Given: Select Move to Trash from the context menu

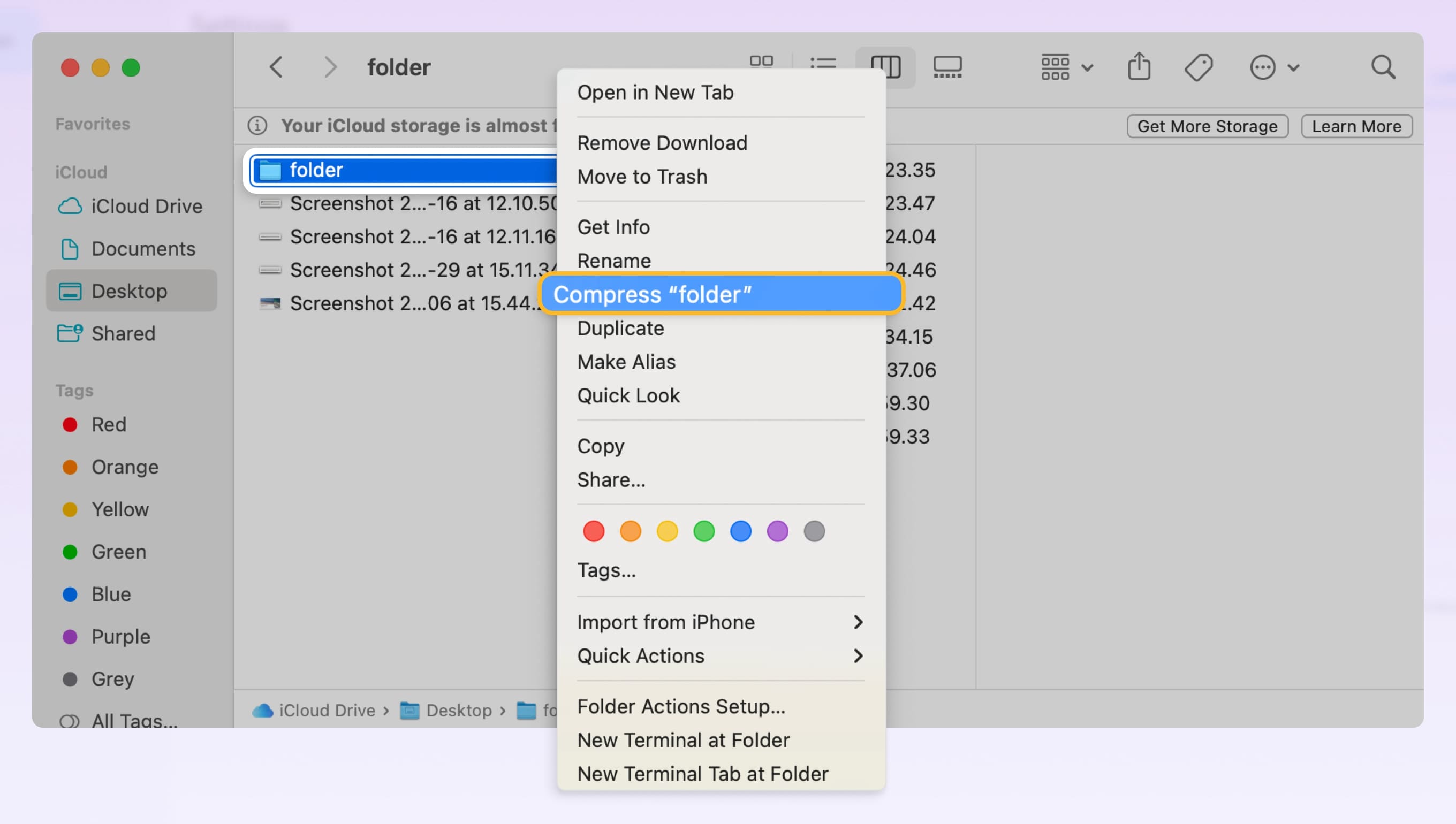Looking at the screenshot, I should [x=642, y=176].
